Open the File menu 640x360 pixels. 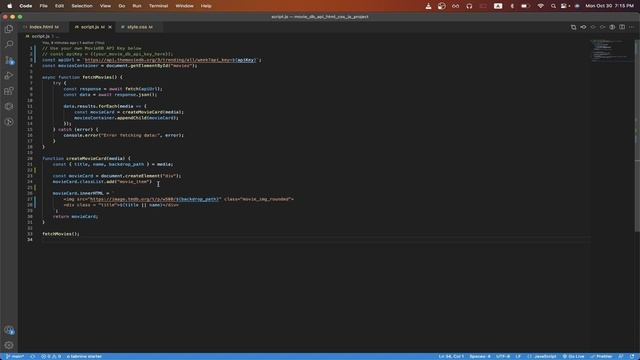coord(43,6)
